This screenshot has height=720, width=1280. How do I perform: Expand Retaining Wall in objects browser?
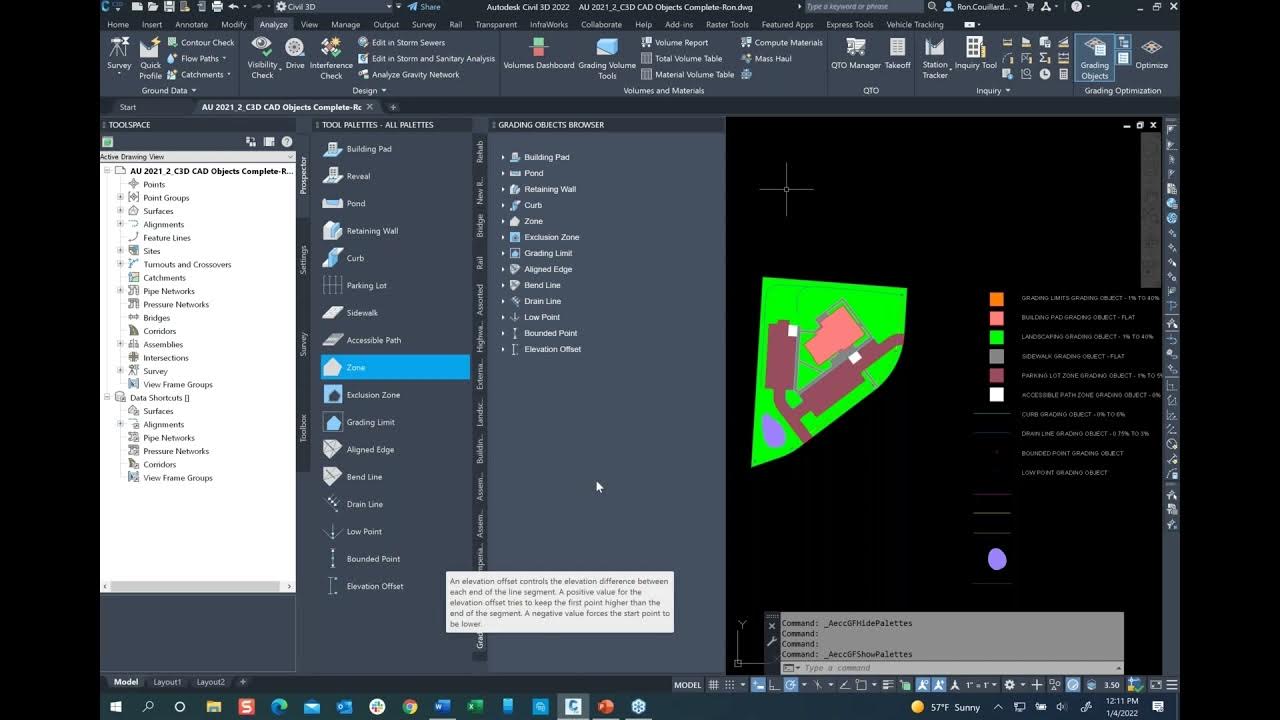(x=503, y=189)
